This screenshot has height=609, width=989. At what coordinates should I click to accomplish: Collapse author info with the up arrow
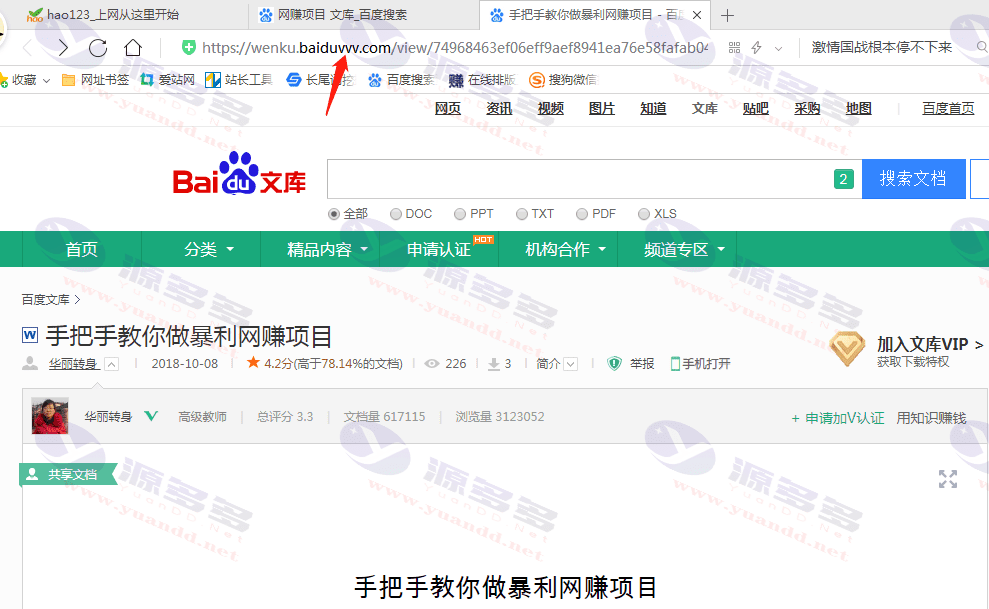112,364
